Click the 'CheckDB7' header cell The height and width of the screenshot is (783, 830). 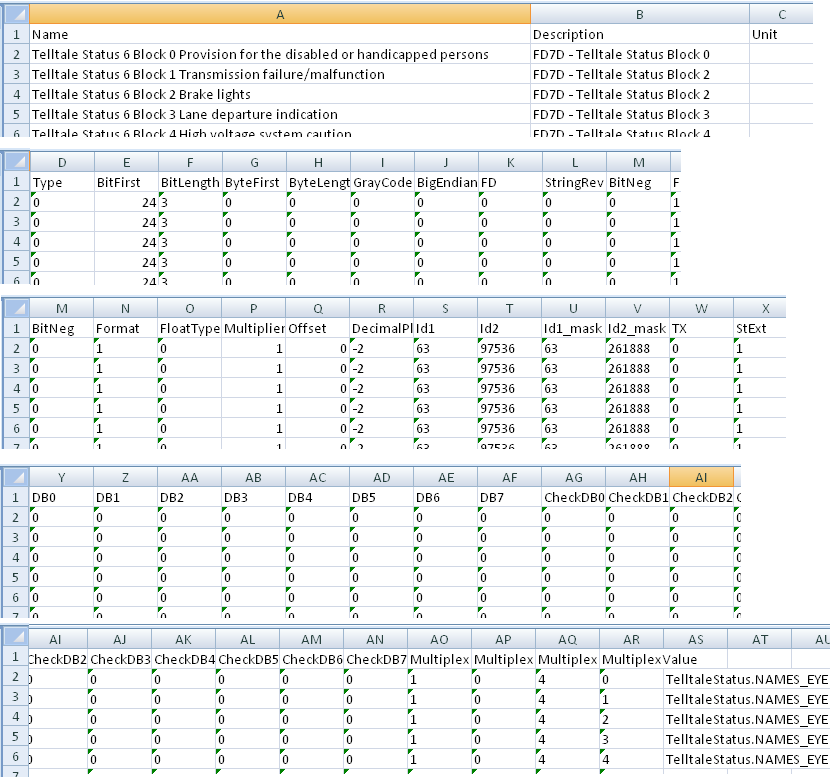376,660
